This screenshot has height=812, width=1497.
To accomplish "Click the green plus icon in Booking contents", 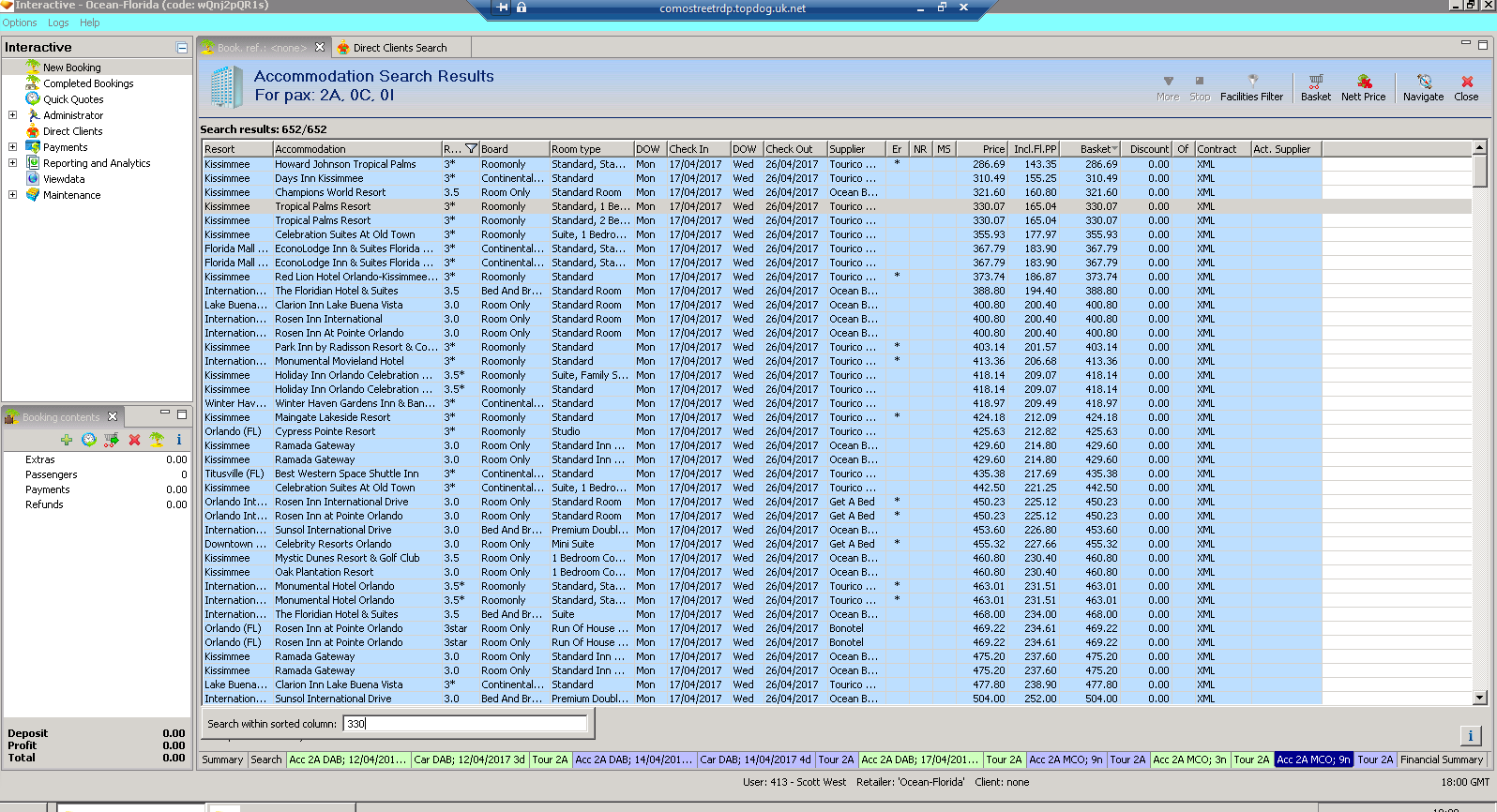I will pyautogui.click(x=67, y=440).
